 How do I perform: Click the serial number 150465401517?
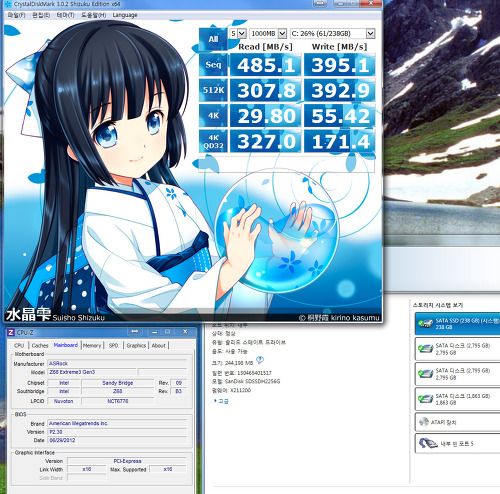[254, 373]
